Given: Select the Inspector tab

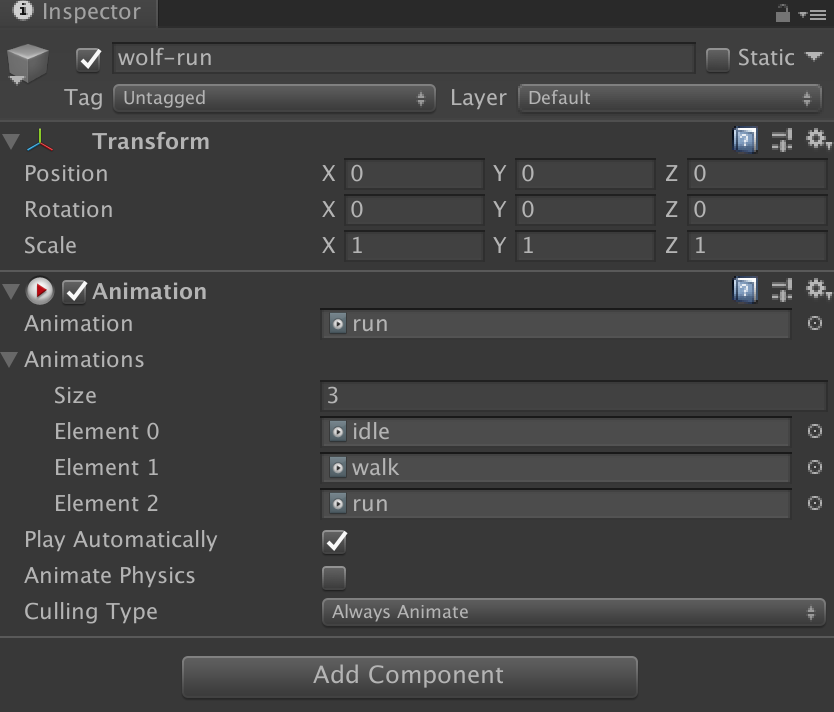Looking at the screenshot, I should tap(78, 14).
